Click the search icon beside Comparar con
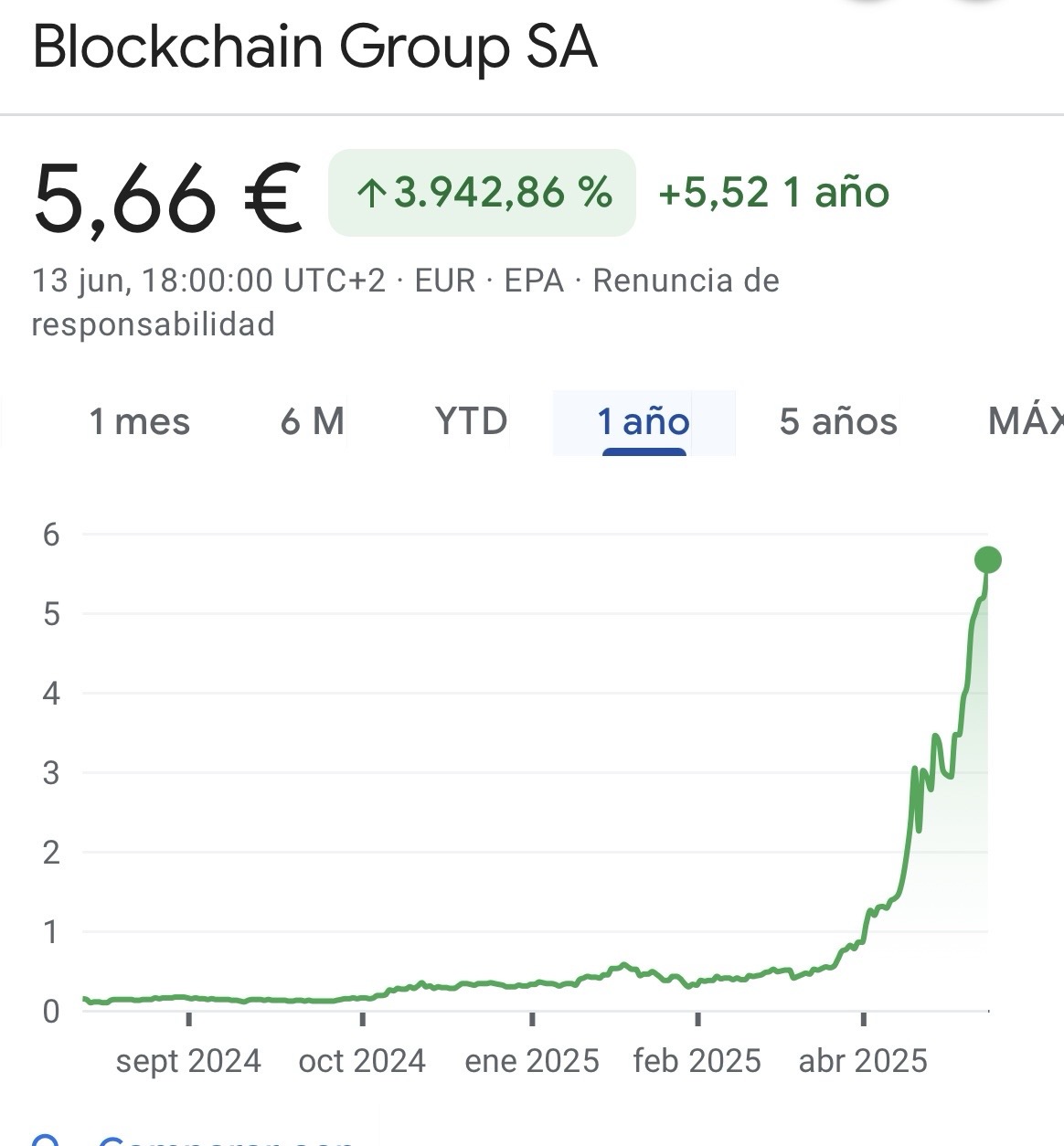This screenshot has width=1064, height=1146. coord(46,1140)
